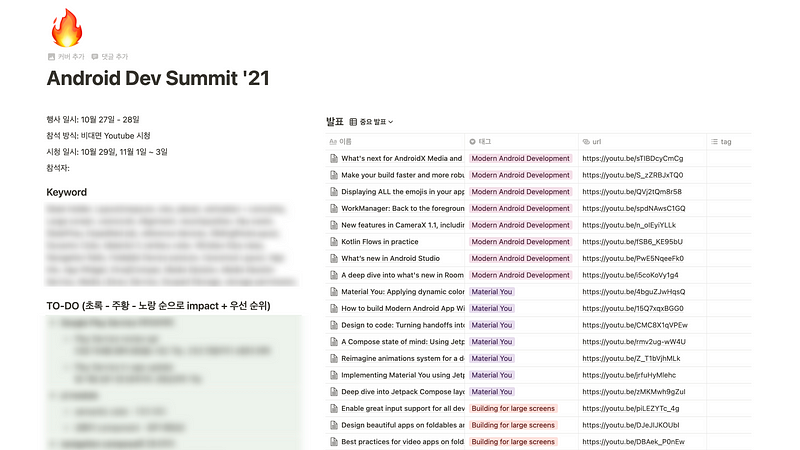
Task: Open link https://youtu.be/CMC8X1qVPEw
Action: [x=635, y=325]
